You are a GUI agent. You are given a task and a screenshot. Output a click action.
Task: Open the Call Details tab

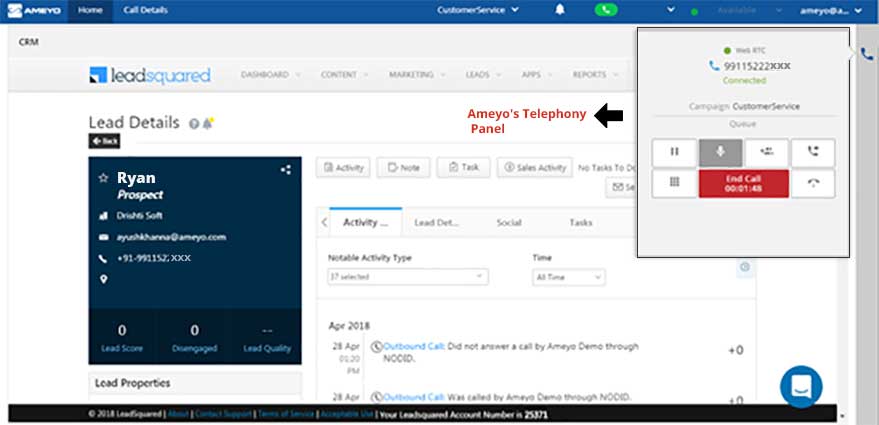pos(145,10)
